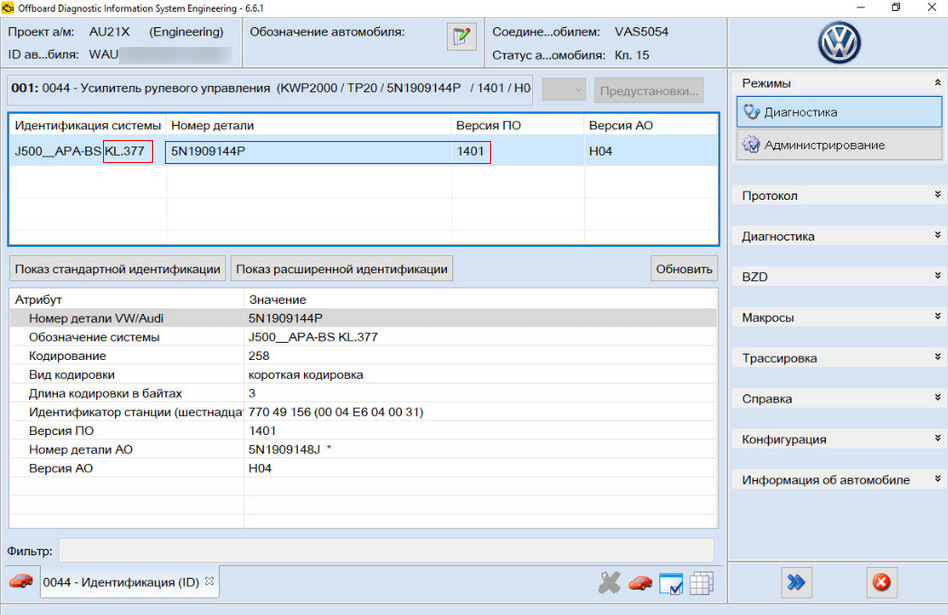
Task: Select the Номер детали АО row
Action: (x=363, y=449)
